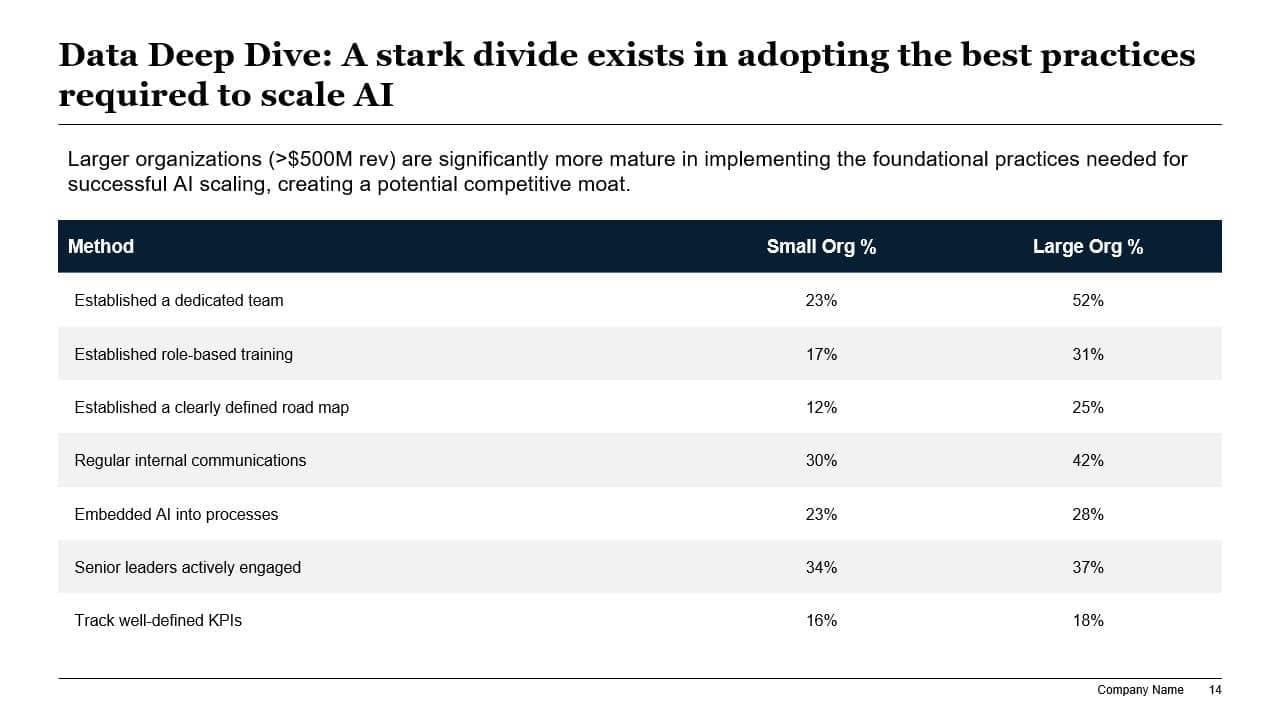Select the Company Name footer text
The image size is (1280, 720).
point(1140,690)
